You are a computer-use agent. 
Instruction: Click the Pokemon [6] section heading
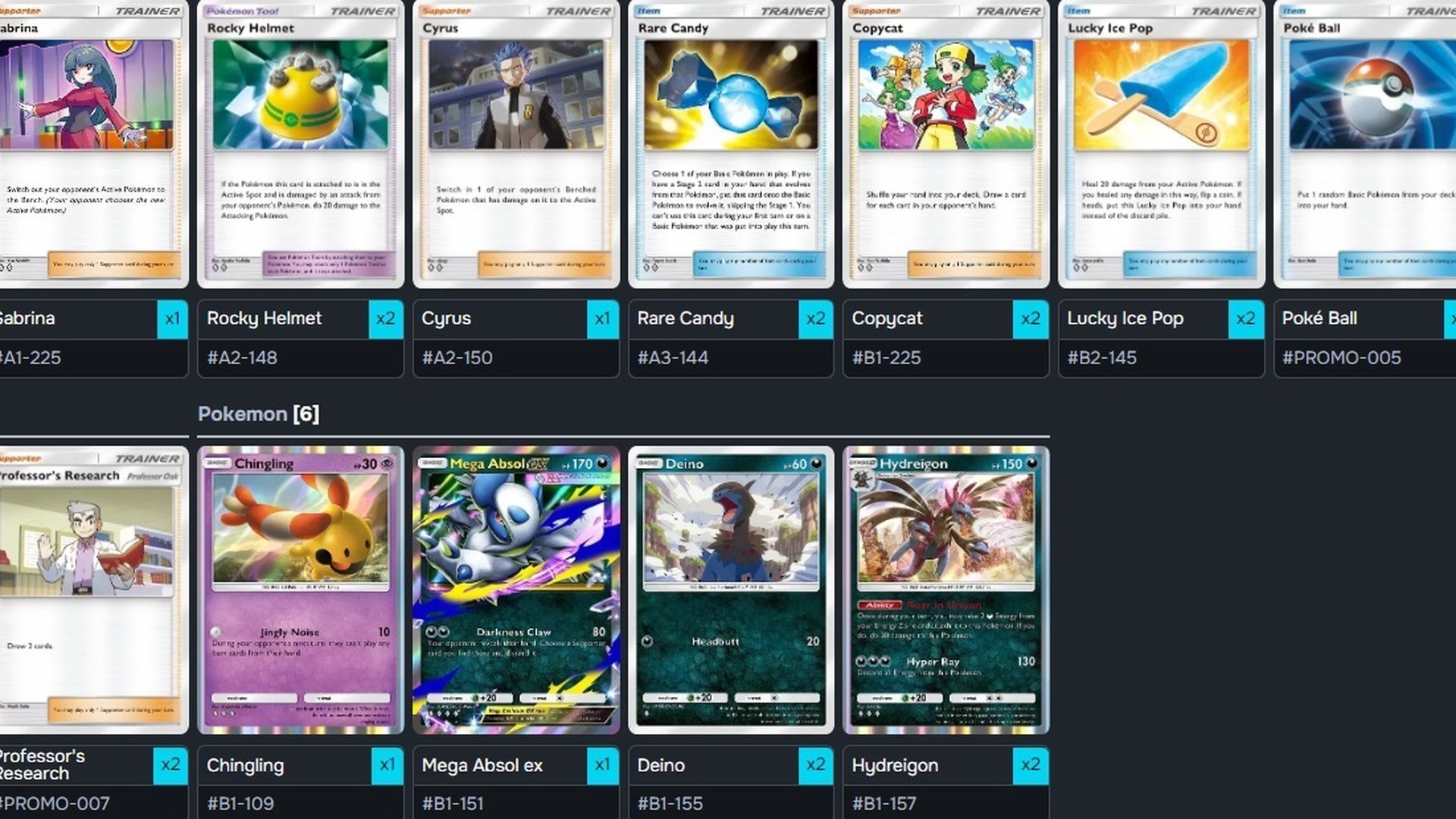click(259, 414)
